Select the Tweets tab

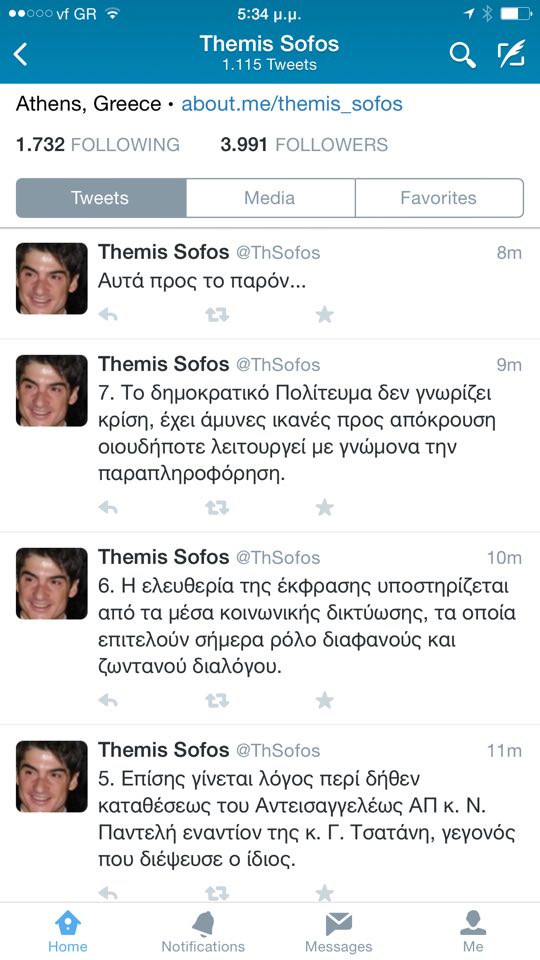[100, 198]
